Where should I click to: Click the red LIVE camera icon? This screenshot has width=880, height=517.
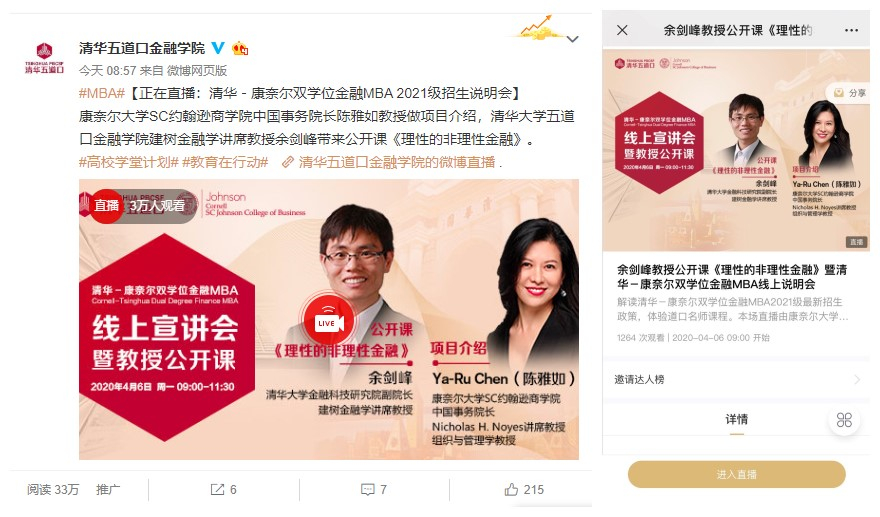pyautogui.click(x=328, y=322)
